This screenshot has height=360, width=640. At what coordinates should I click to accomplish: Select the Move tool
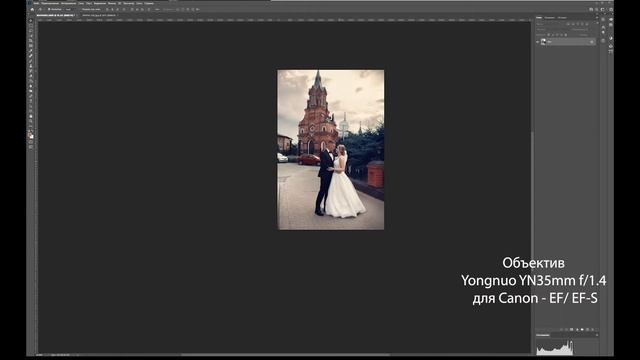click(x=31, y=20)
